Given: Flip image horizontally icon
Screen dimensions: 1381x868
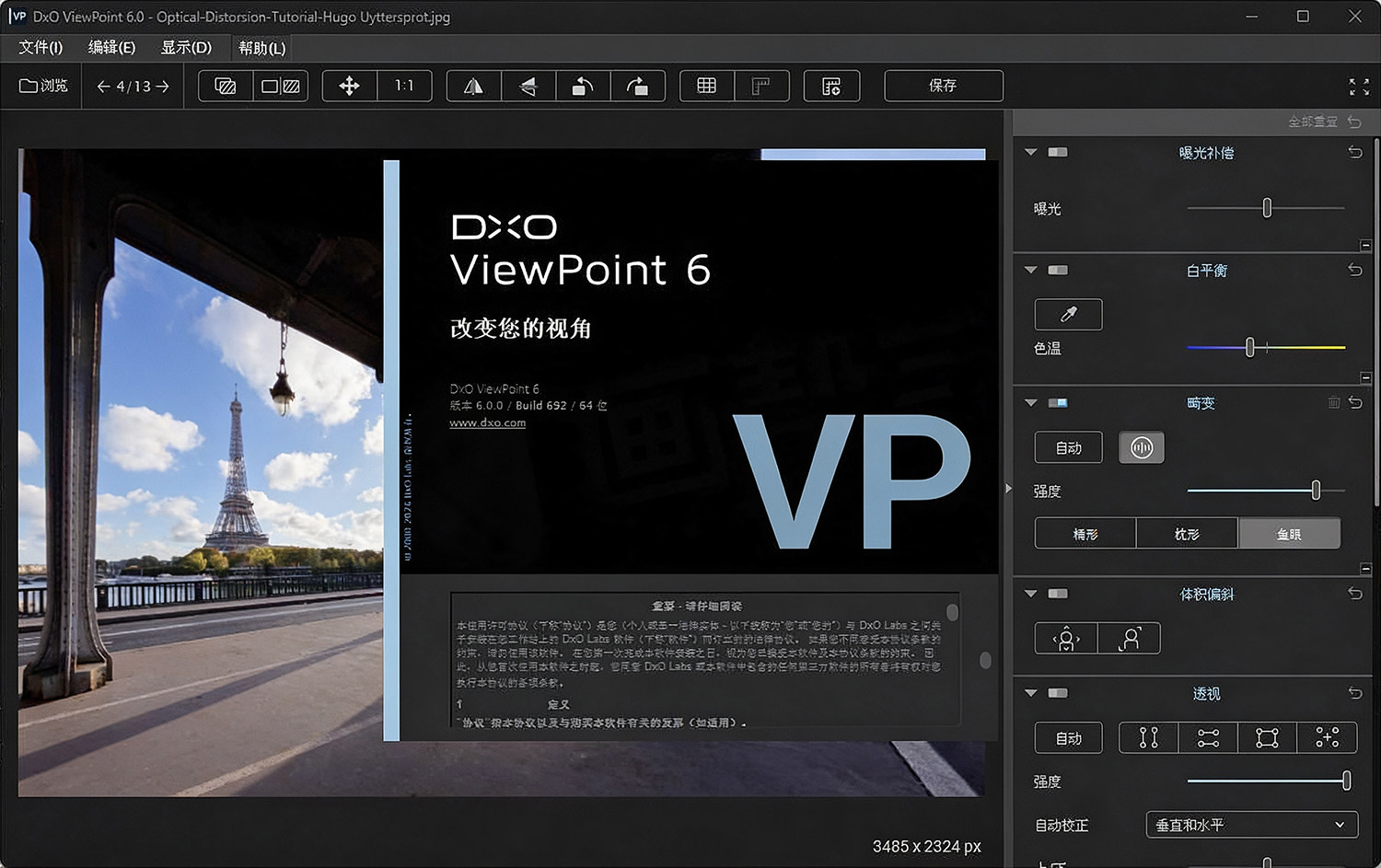Looking at the screenshot, I should click(473, 86).
